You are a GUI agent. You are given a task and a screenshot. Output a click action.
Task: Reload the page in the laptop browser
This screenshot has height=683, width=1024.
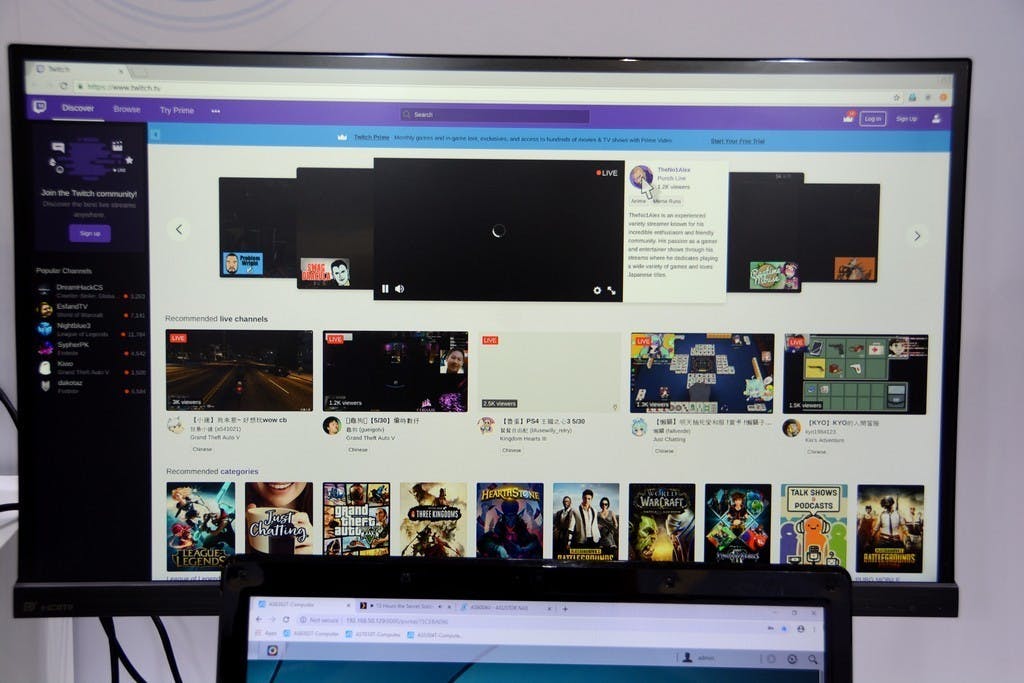tap(286, 619)
